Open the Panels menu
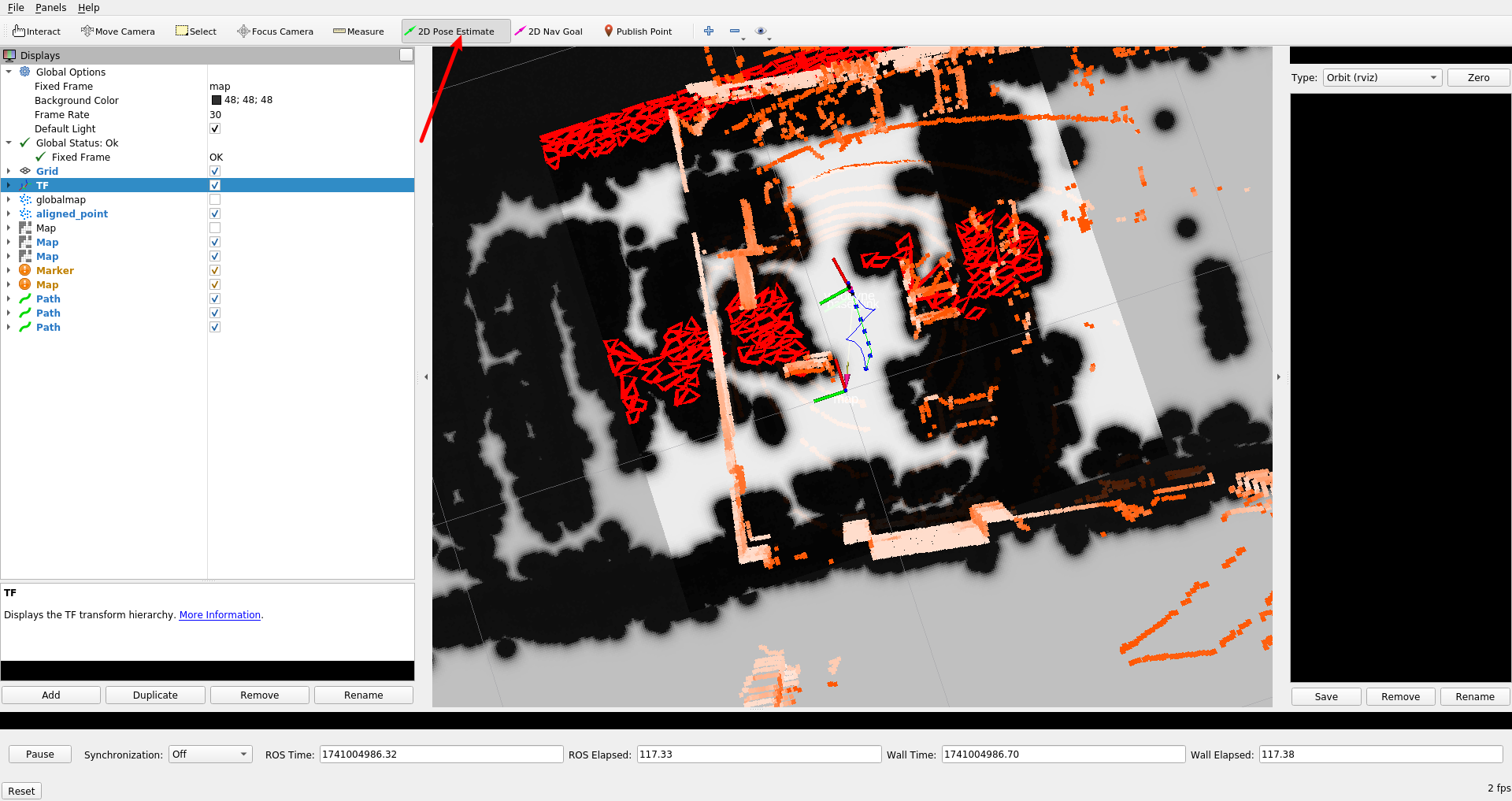1512x801 pixels. (50, 8)
